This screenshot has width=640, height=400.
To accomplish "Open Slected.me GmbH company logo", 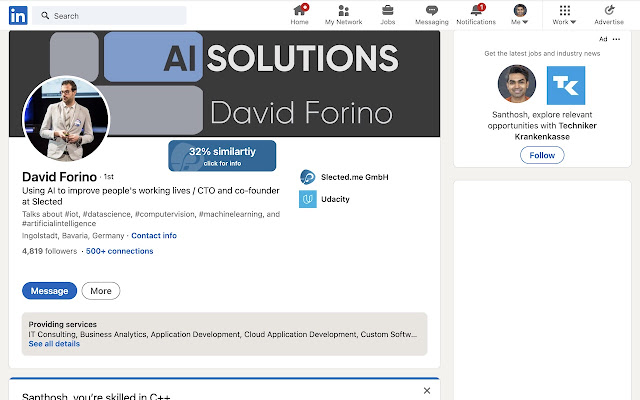I will coord(307,177).
